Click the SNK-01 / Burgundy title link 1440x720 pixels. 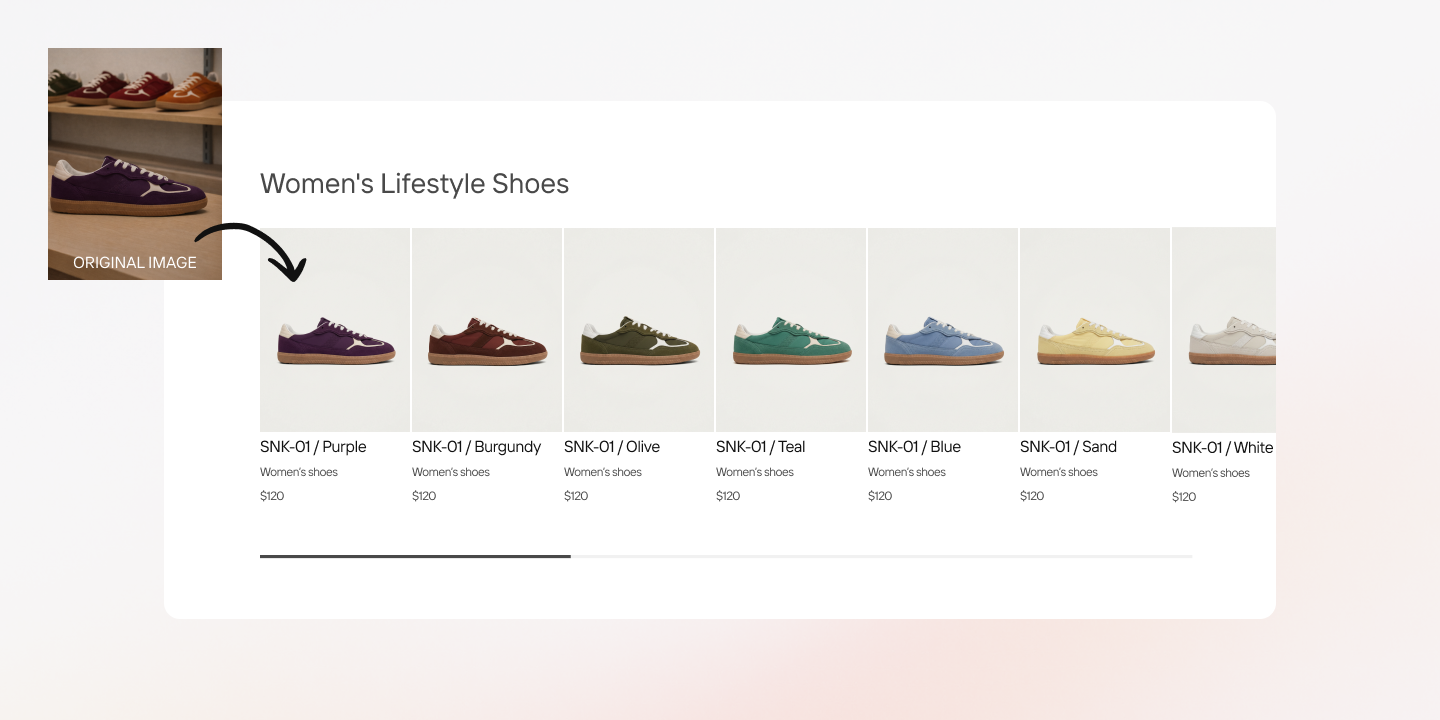tap(476, 447)
